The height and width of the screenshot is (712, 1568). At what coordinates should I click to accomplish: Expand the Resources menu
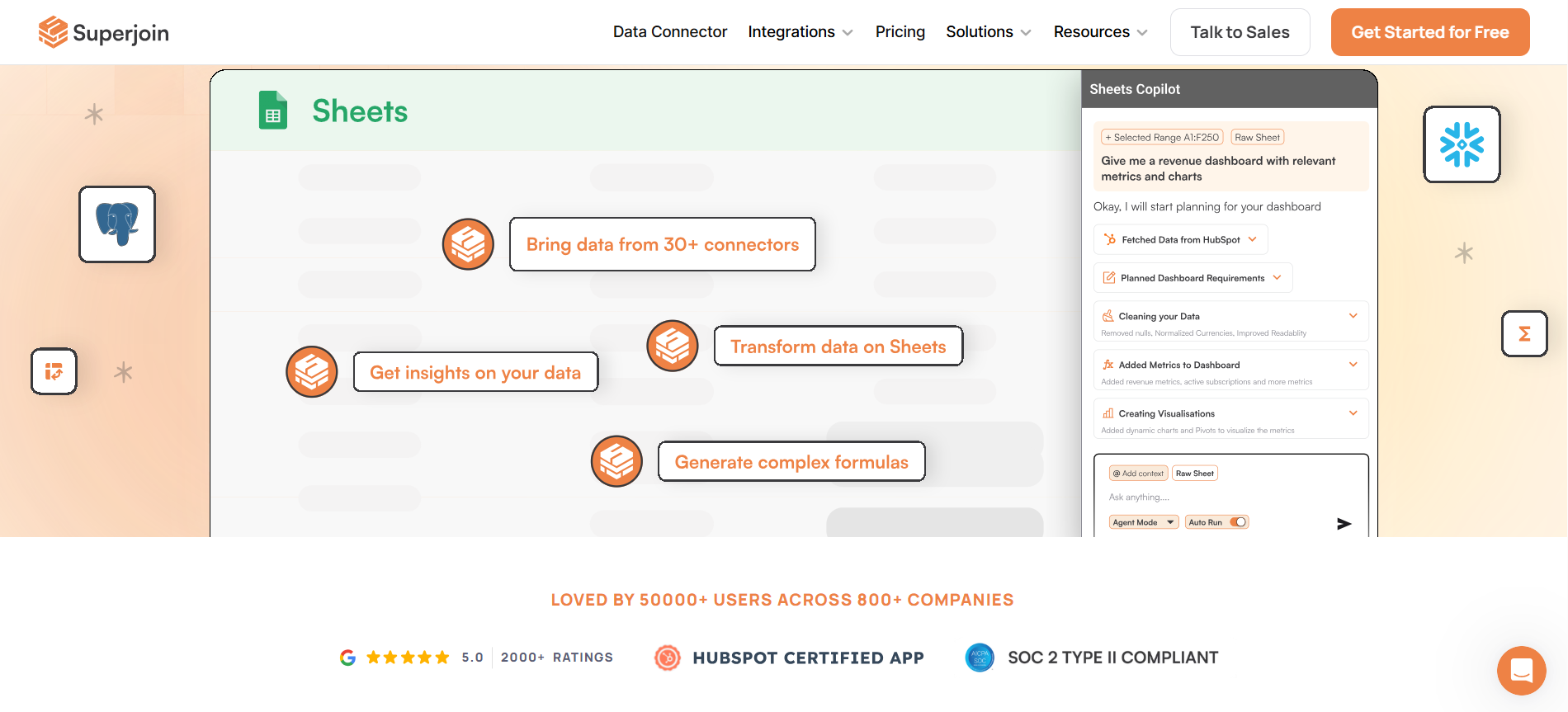click(x=1101, y=32)
